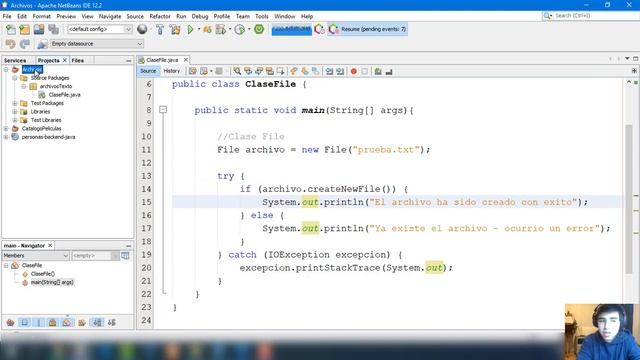
Task: Click the Profile Project clock icon
Action: 240,29
